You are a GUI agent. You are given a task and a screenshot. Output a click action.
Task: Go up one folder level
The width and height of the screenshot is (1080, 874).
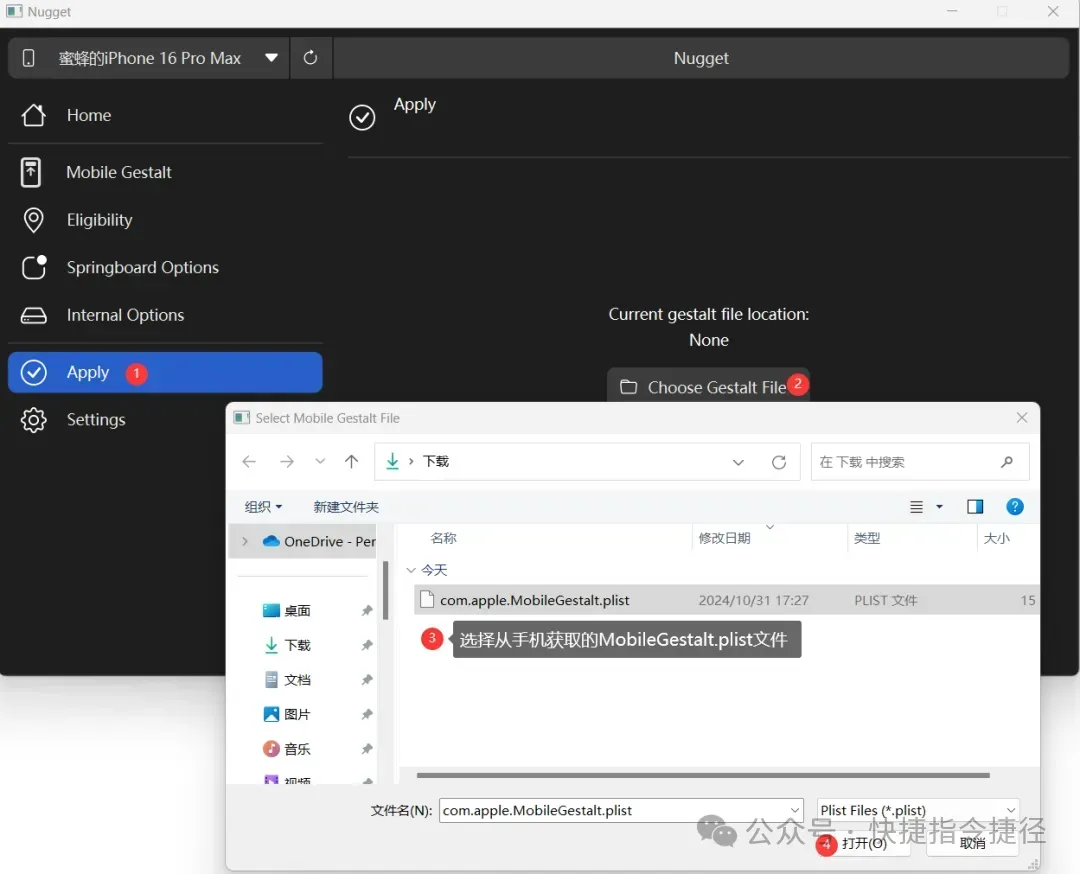pyautogui.click(x=351, y=461)
